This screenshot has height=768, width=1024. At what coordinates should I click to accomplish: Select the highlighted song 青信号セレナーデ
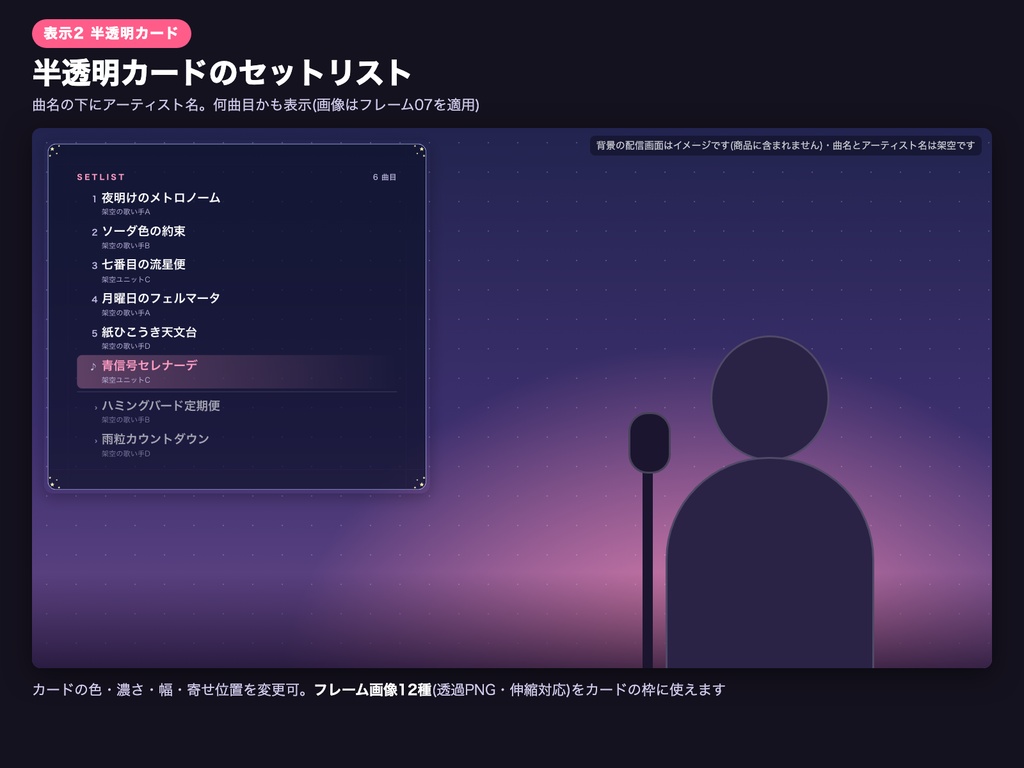click(x=150, y=365)
